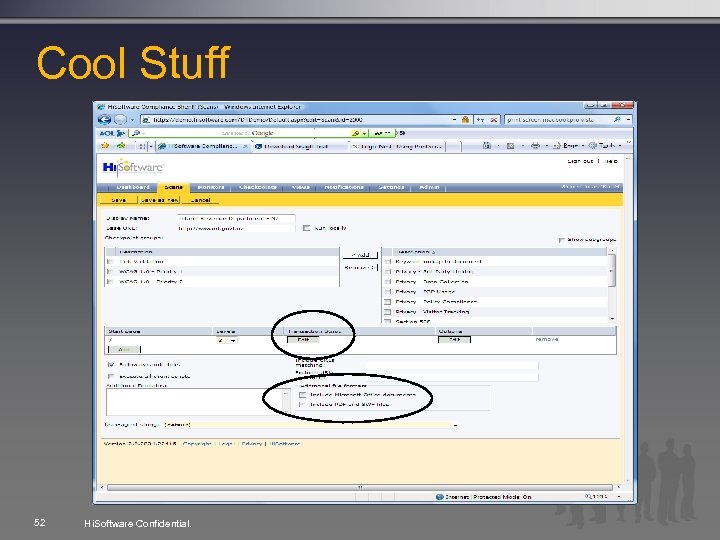Check the Privacy Policy Compliance row
This screenshot has height=540, width=720.
click(x=388, y=302)
